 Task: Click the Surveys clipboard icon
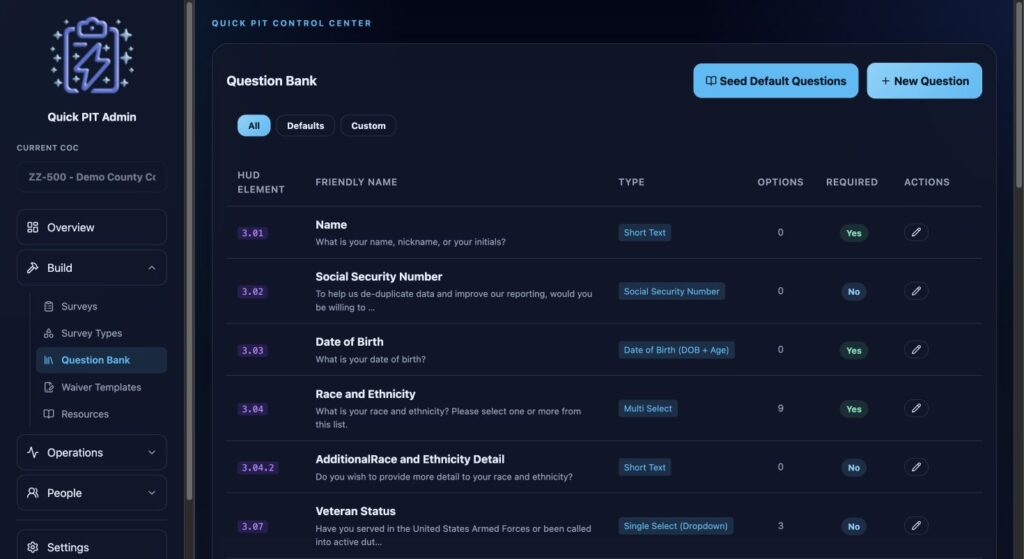[x=48, y=306]
